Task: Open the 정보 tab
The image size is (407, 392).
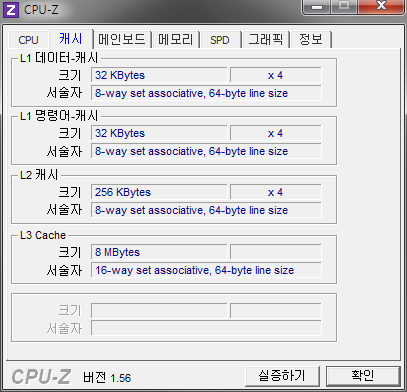Action: pyautogui.click(x=311, y=40)
